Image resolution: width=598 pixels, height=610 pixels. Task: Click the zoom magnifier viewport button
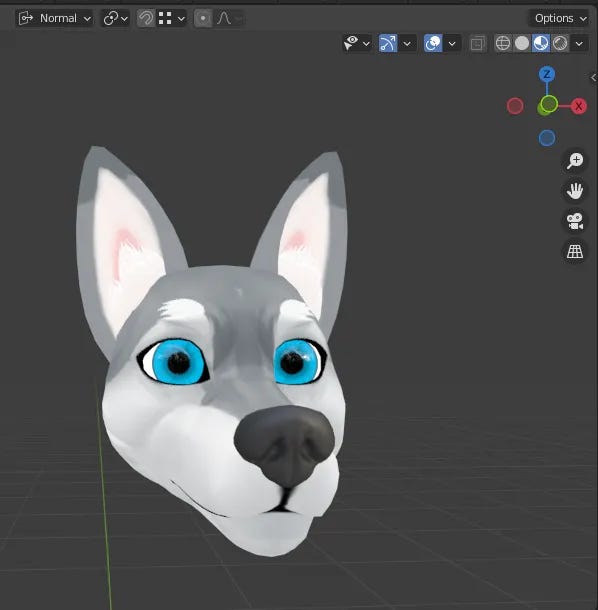tap(575, 160)
